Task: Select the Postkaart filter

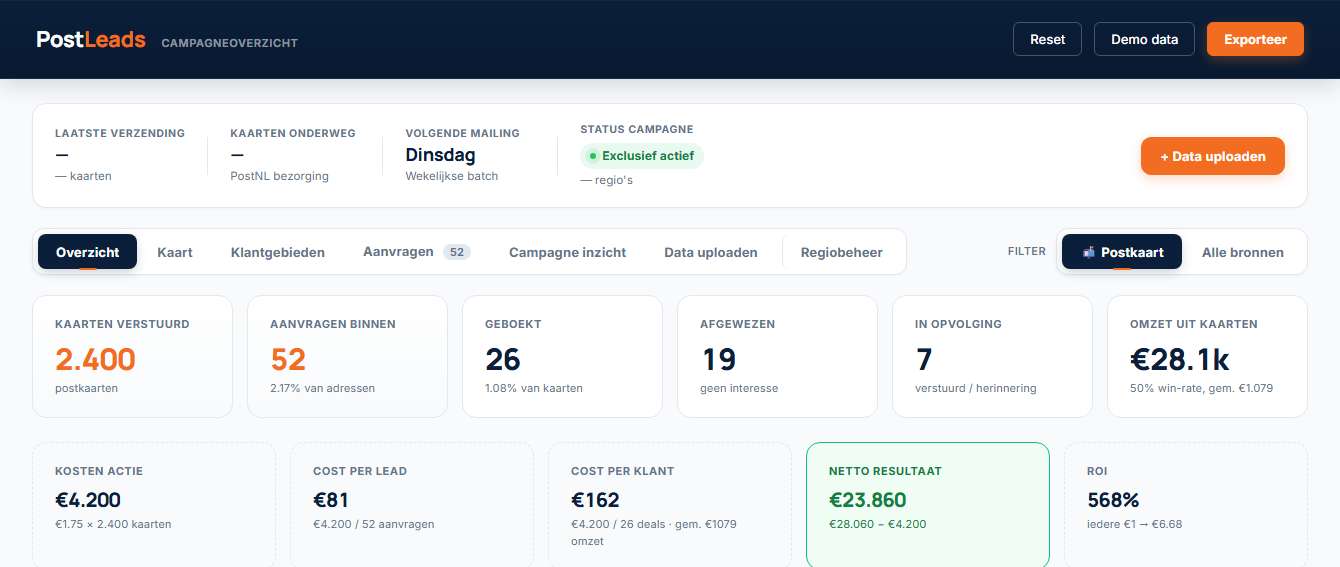Action: click(1122, 252)
